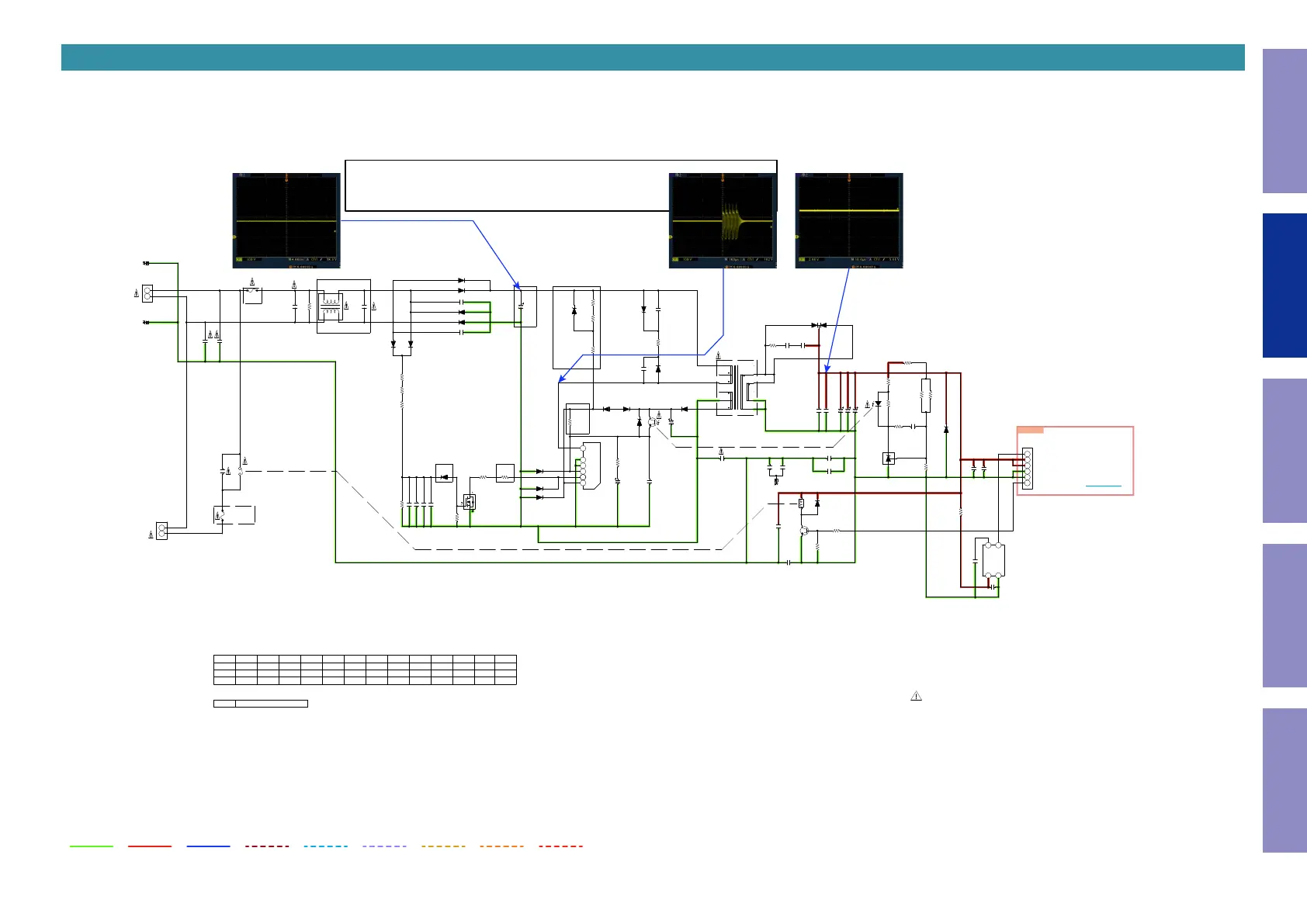1307x924 pixels.
Task: Click the boxed diode left of the MOSFET
Action: point(444,473)
